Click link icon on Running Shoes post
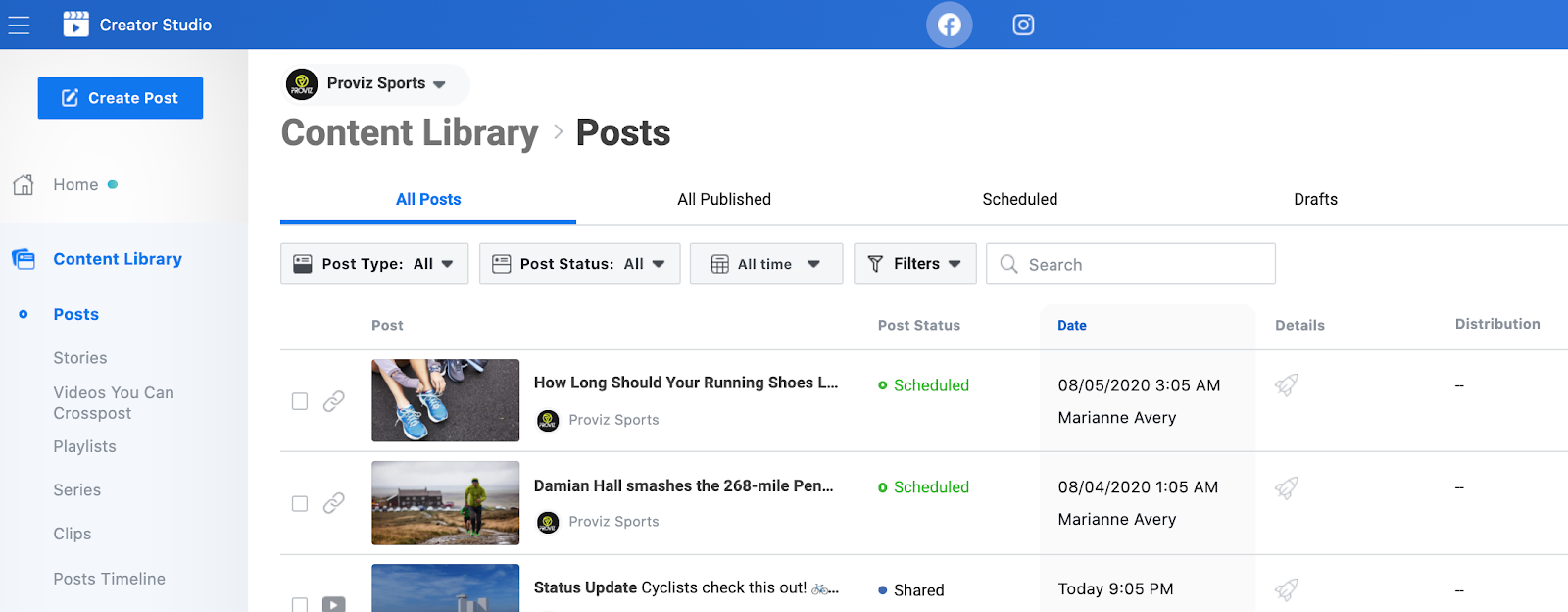The width and height of the screenshot is (1568, 612). click(x=334, y=401)
